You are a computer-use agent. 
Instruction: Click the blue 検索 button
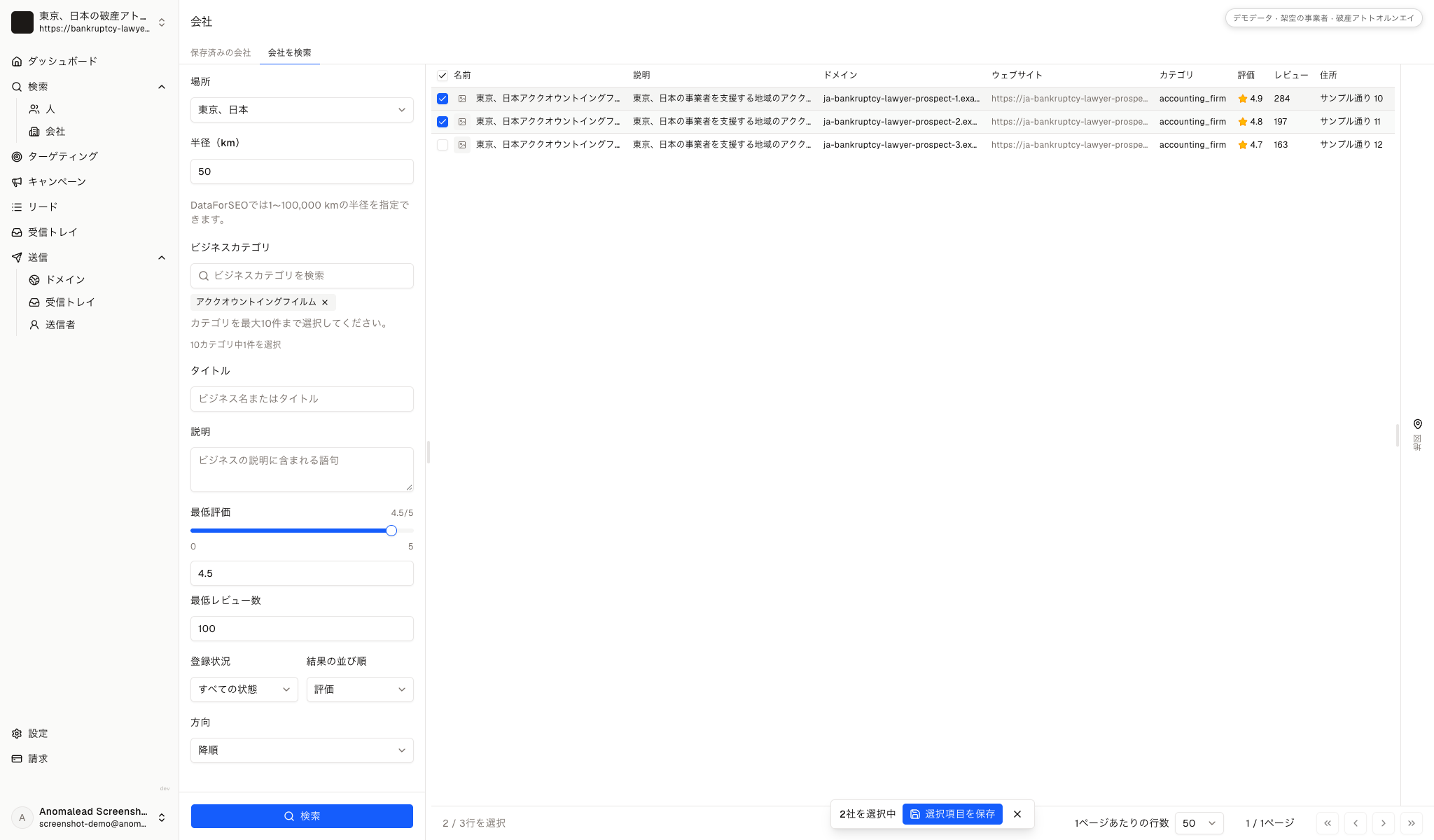[x=302, y=816]
